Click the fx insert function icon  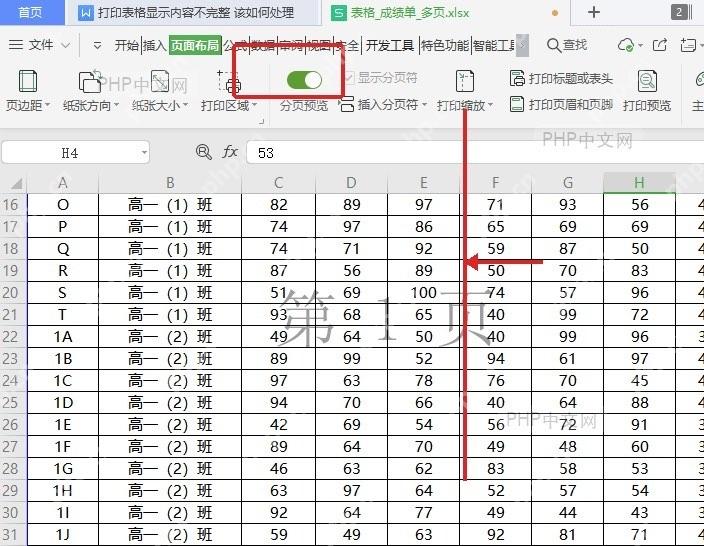tap(230, 152)
